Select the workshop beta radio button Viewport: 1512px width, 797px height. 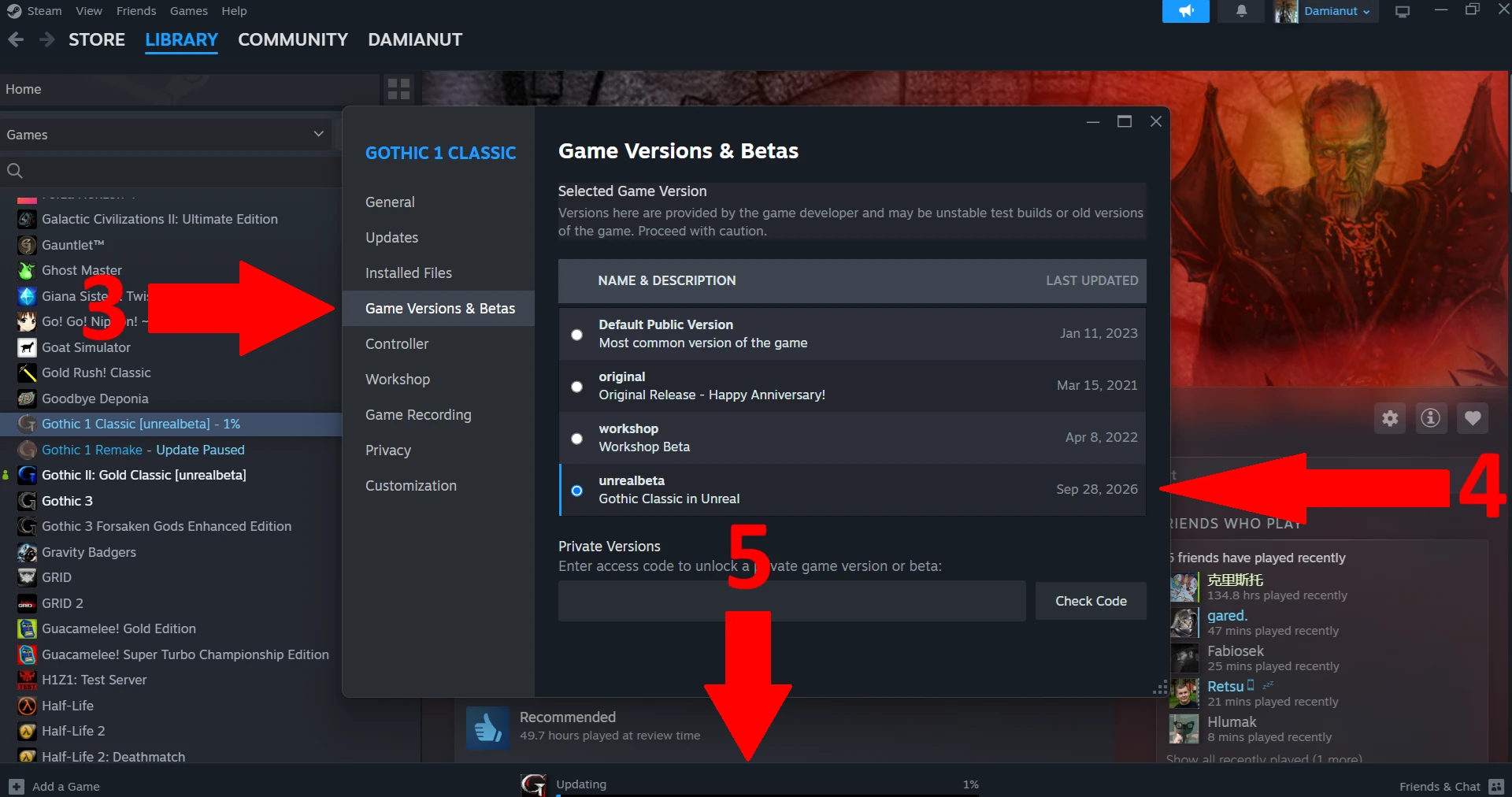pyautogui.click(x=576, y=439)
